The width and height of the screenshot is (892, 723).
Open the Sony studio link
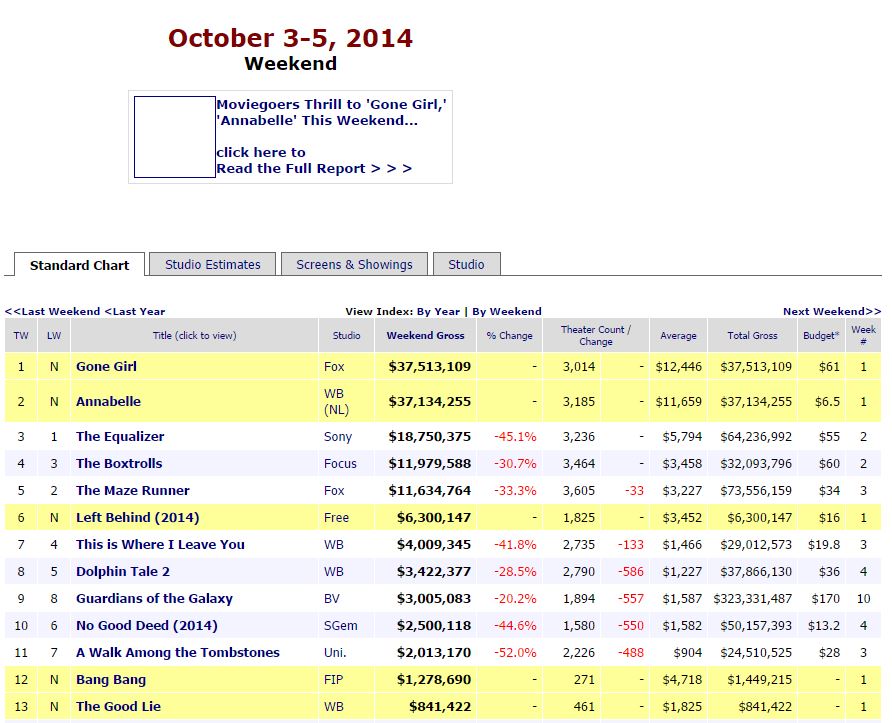(x=337, y=437)
